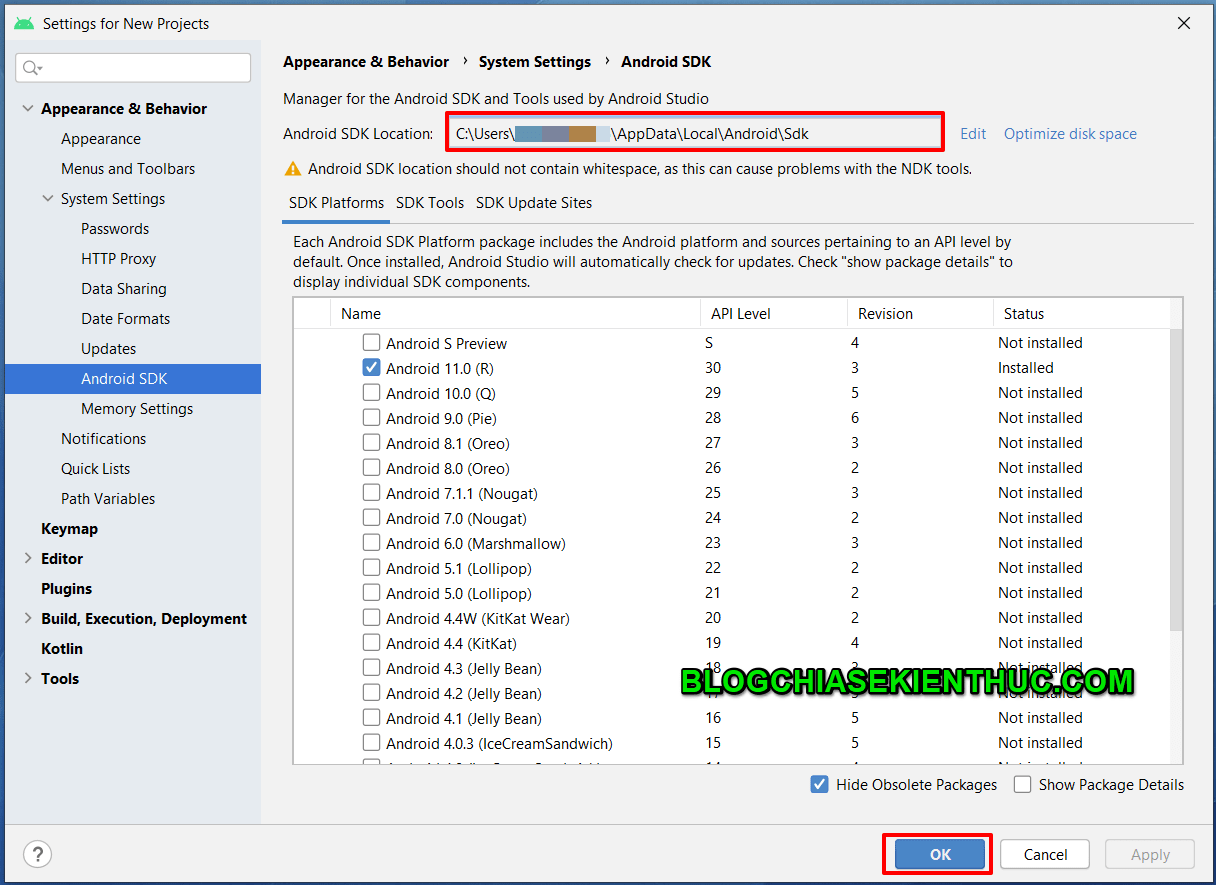
Task: Open Passwords settings page
Action: [115, 229]
